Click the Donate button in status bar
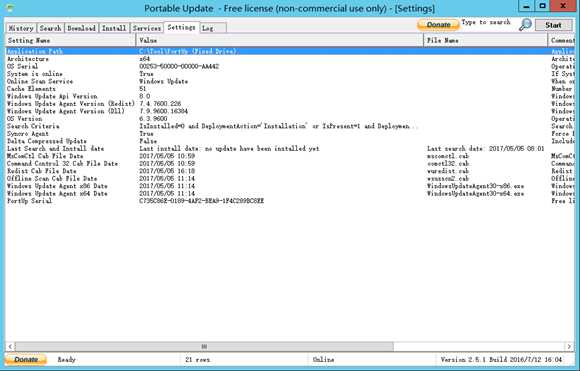This screenshot has width=580, height=371. [26, 360]
